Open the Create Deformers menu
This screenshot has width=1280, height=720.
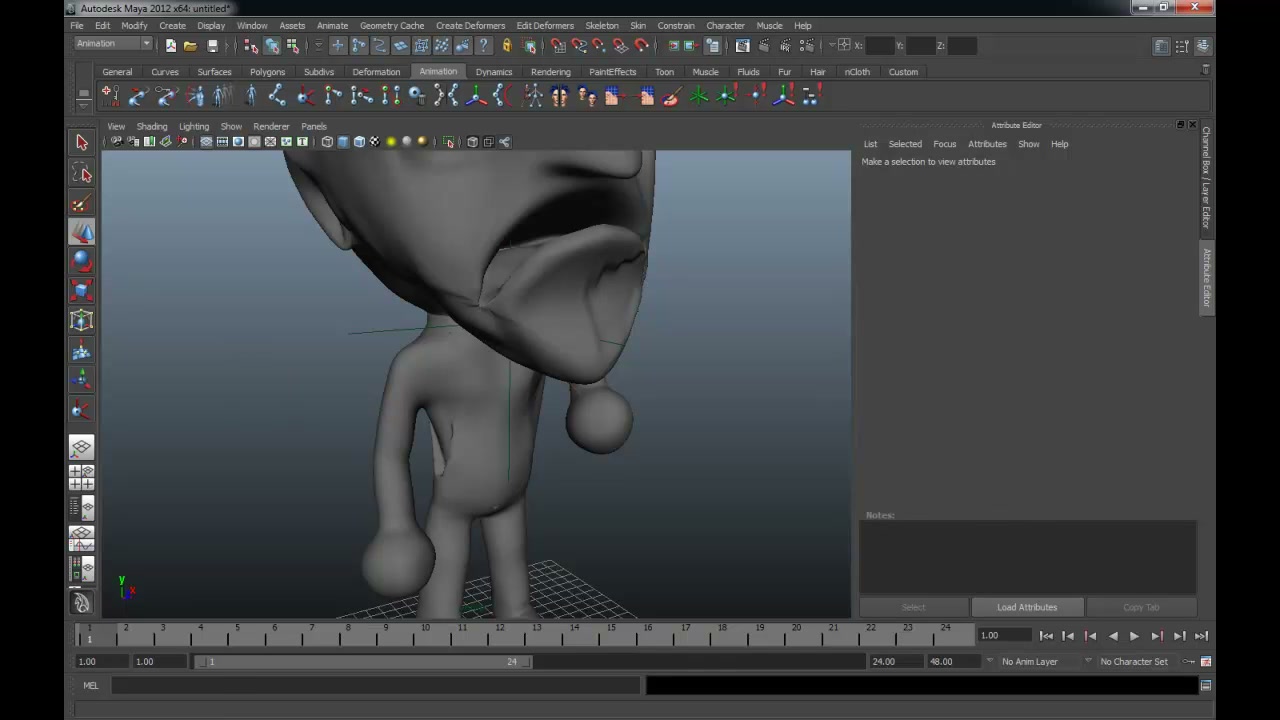tap(470, 26)
